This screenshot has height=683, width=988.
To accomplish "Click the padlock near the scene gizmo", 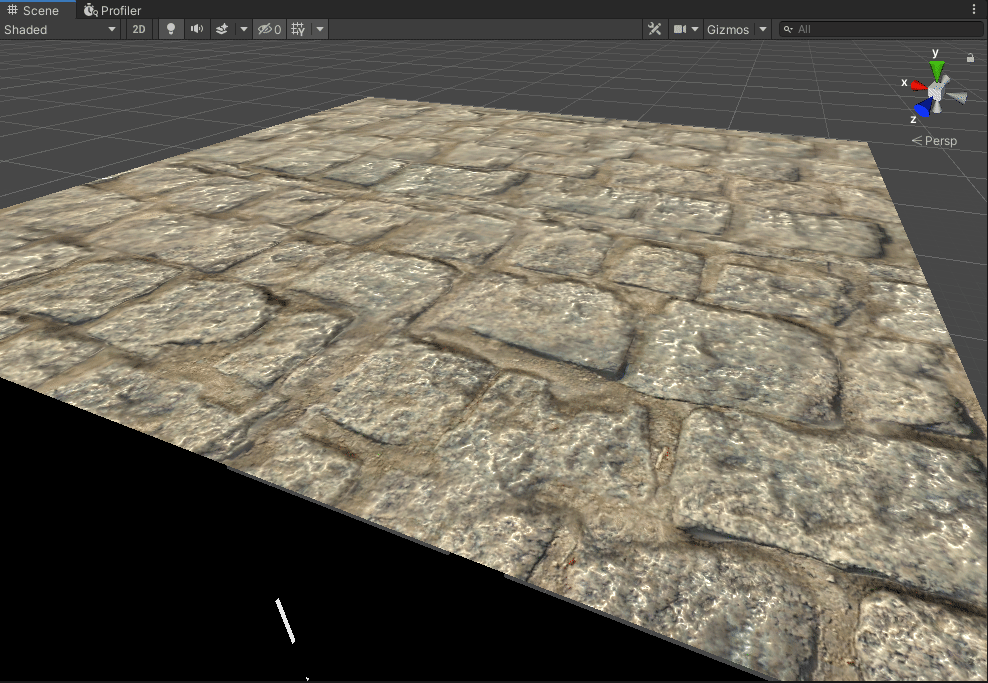I will (968, 57).
